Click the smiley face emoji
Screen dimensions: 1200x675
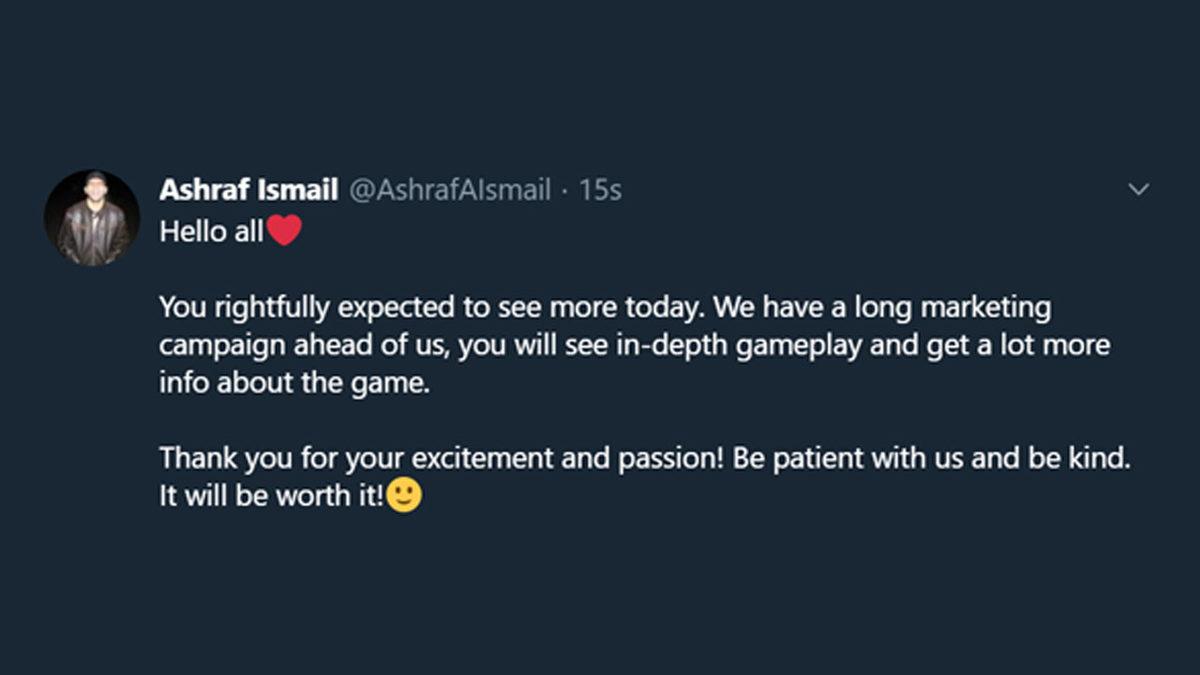pyautogui.click(x=403, y=496)
